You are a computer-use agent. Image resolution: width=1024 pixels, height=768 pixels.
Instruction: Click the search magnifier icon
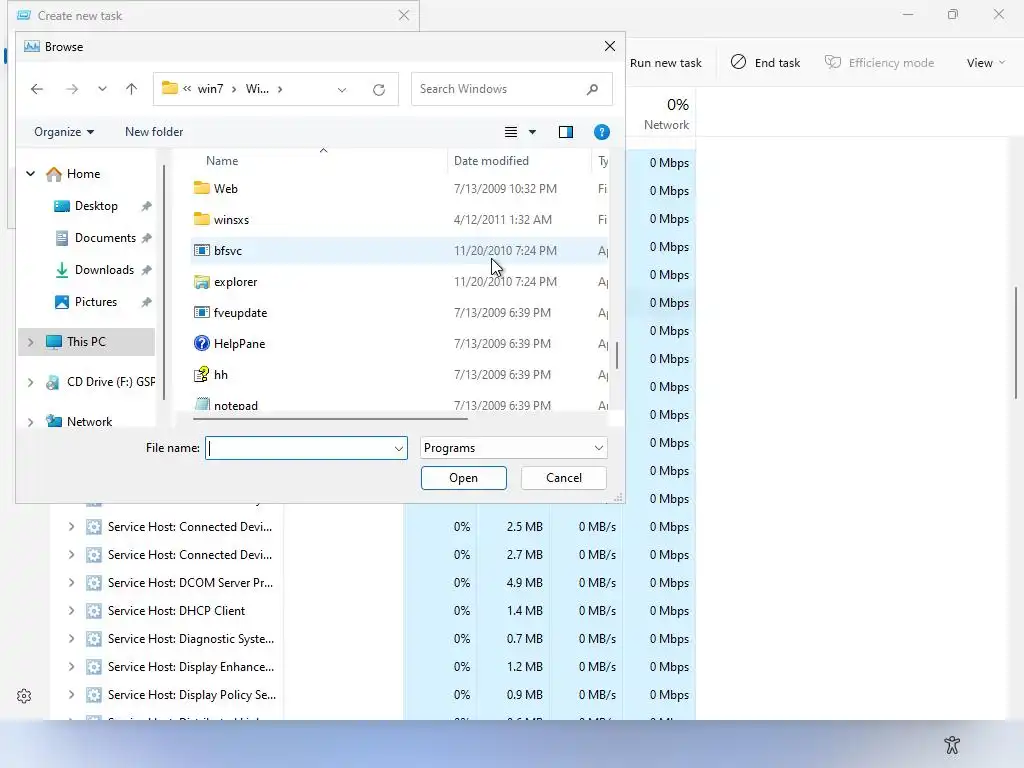[592, 89]
